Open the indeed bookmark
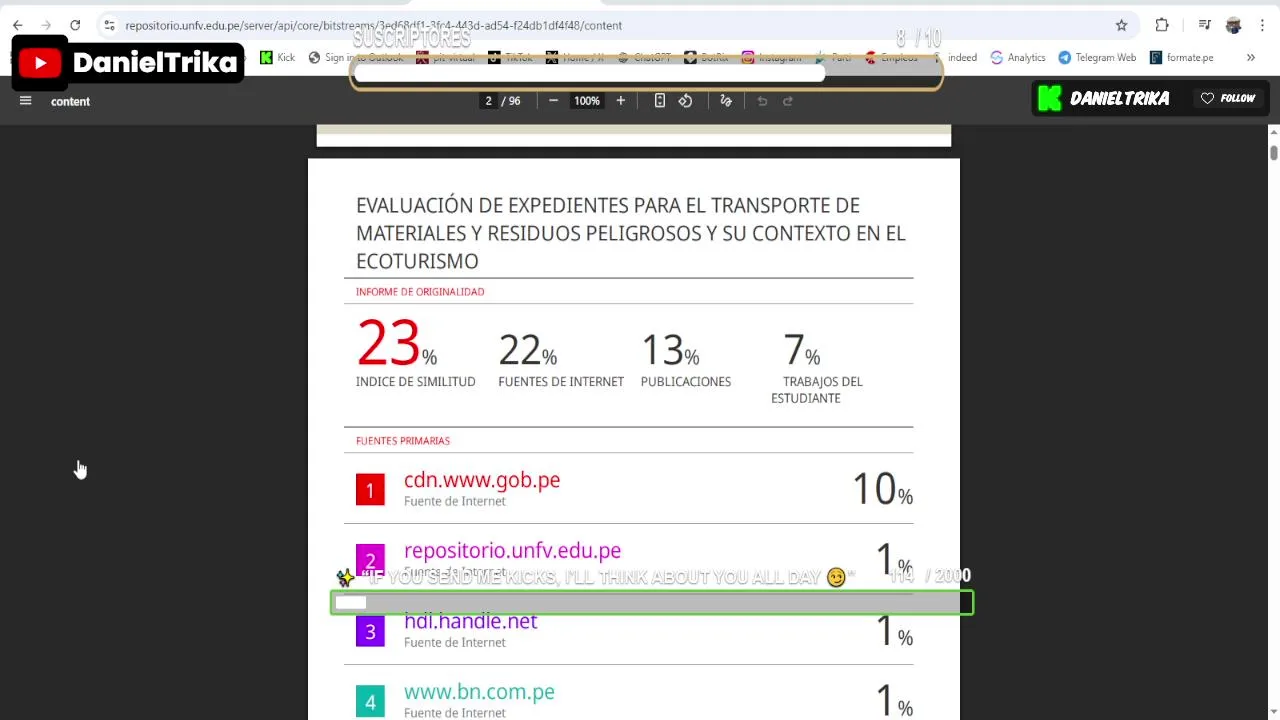This screenshot has width=1280, height=720. pos(954,57)
